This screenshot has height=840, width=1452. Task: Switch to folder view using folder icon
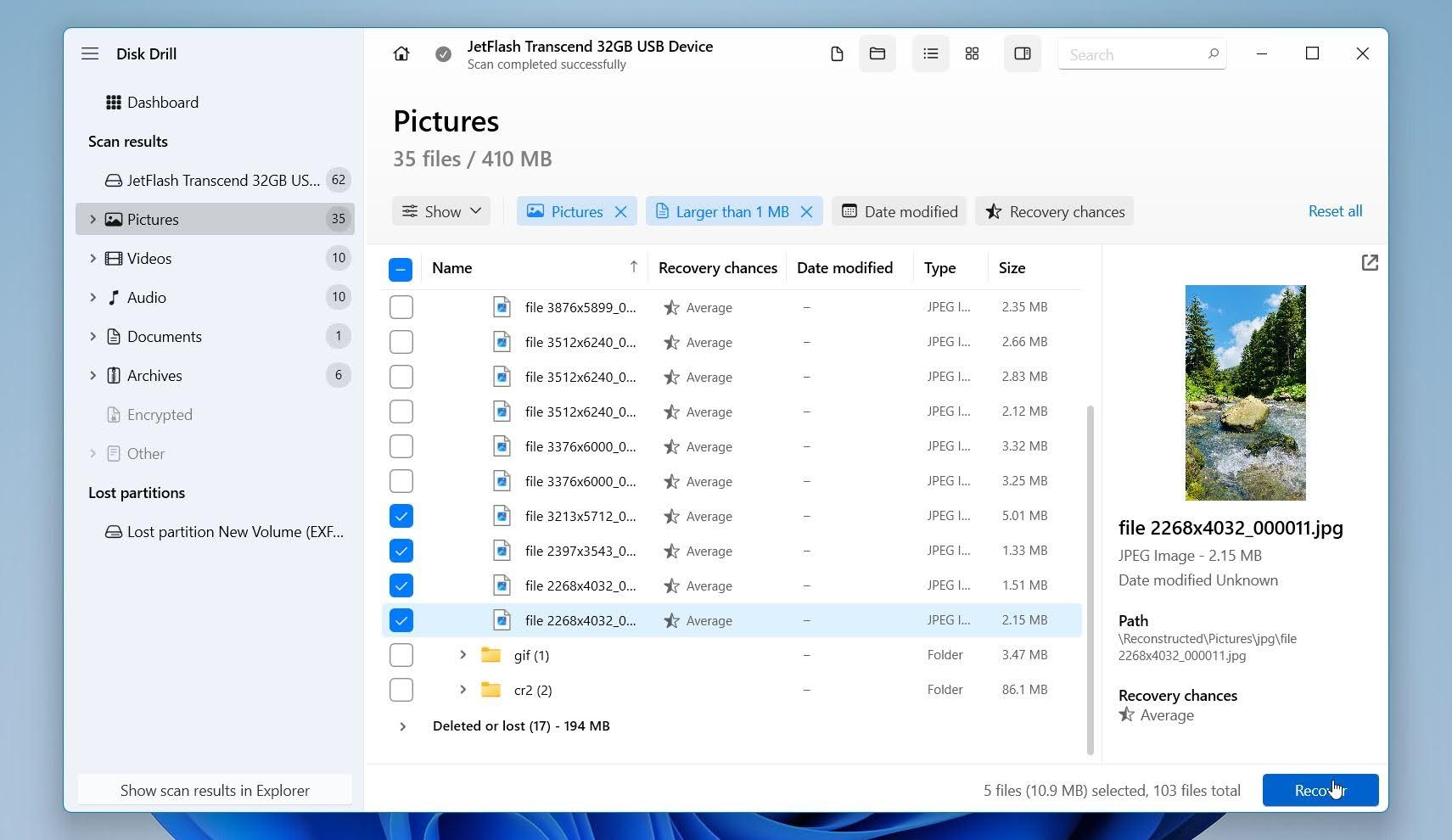(x=877, y=54)
